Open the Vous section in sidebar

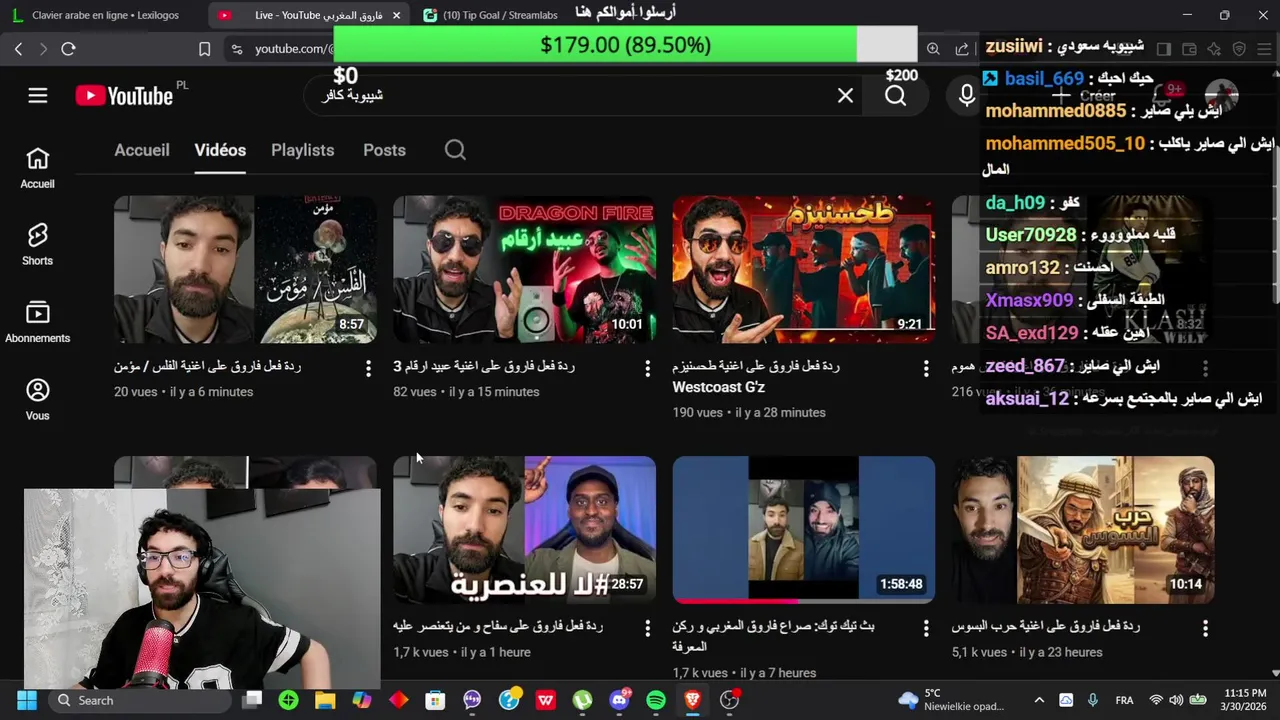(38, 400)
